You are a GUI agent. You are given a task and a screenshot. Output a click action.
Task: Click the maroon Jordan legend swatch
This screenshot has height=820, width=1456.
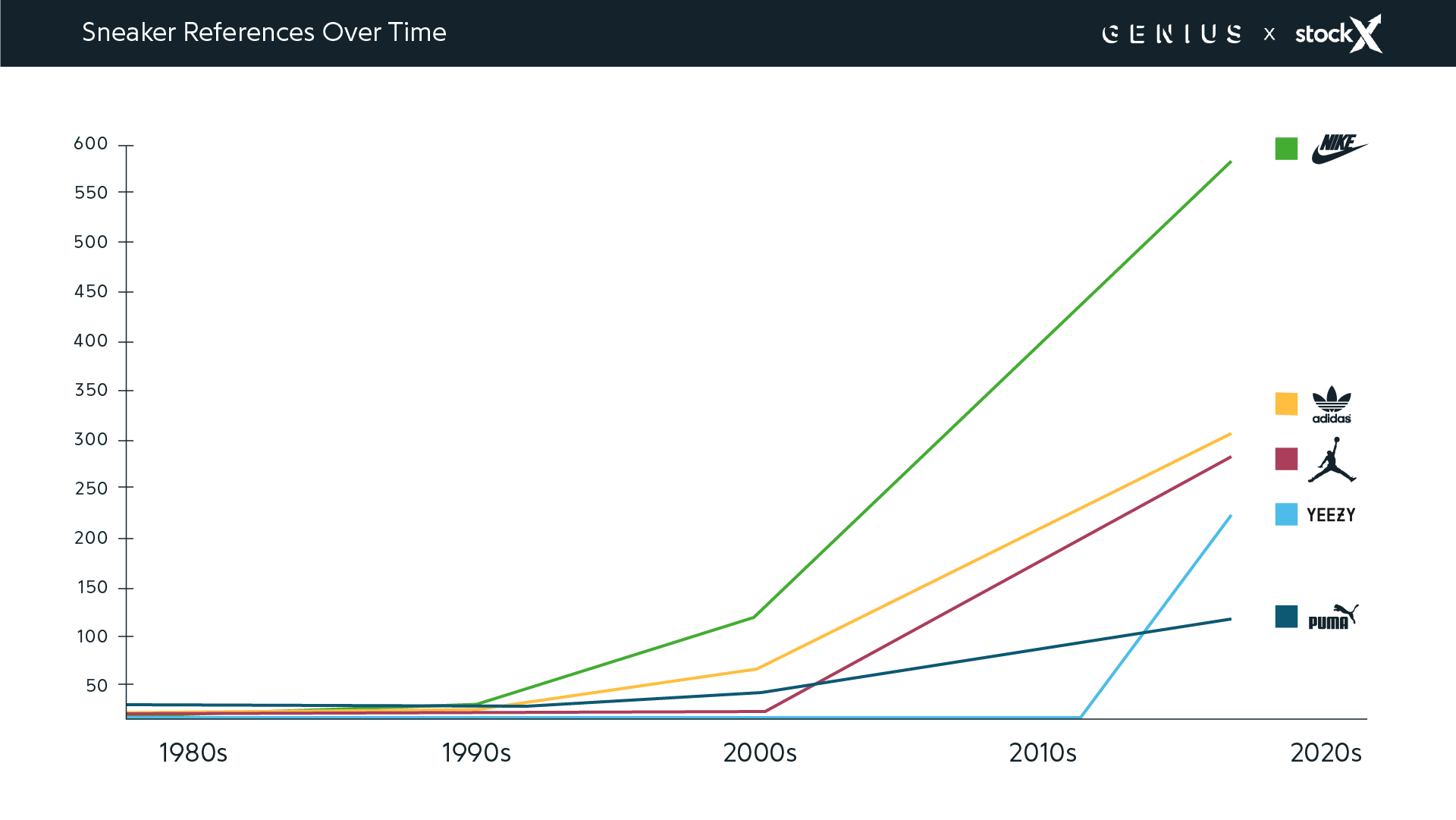pyautogui.click(x=1286, y=459)
